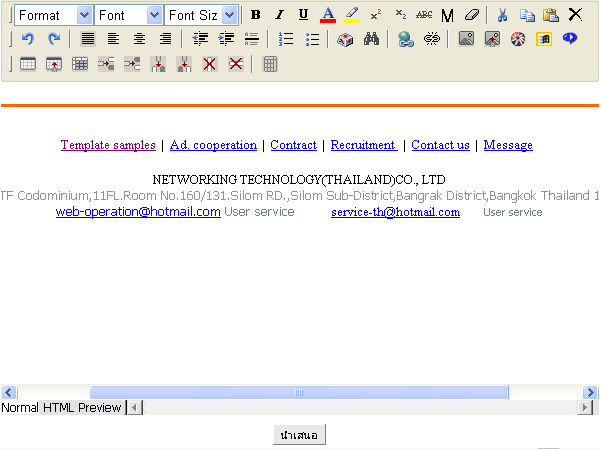The height and width of the screenshot is (449, 601).
Task: Open the Recruitment link
Action: 364,145
